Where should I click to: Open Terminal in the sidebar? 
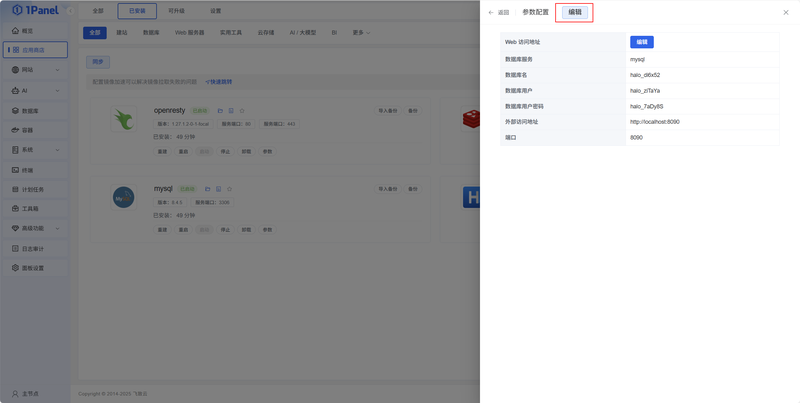tap(35, 170)
